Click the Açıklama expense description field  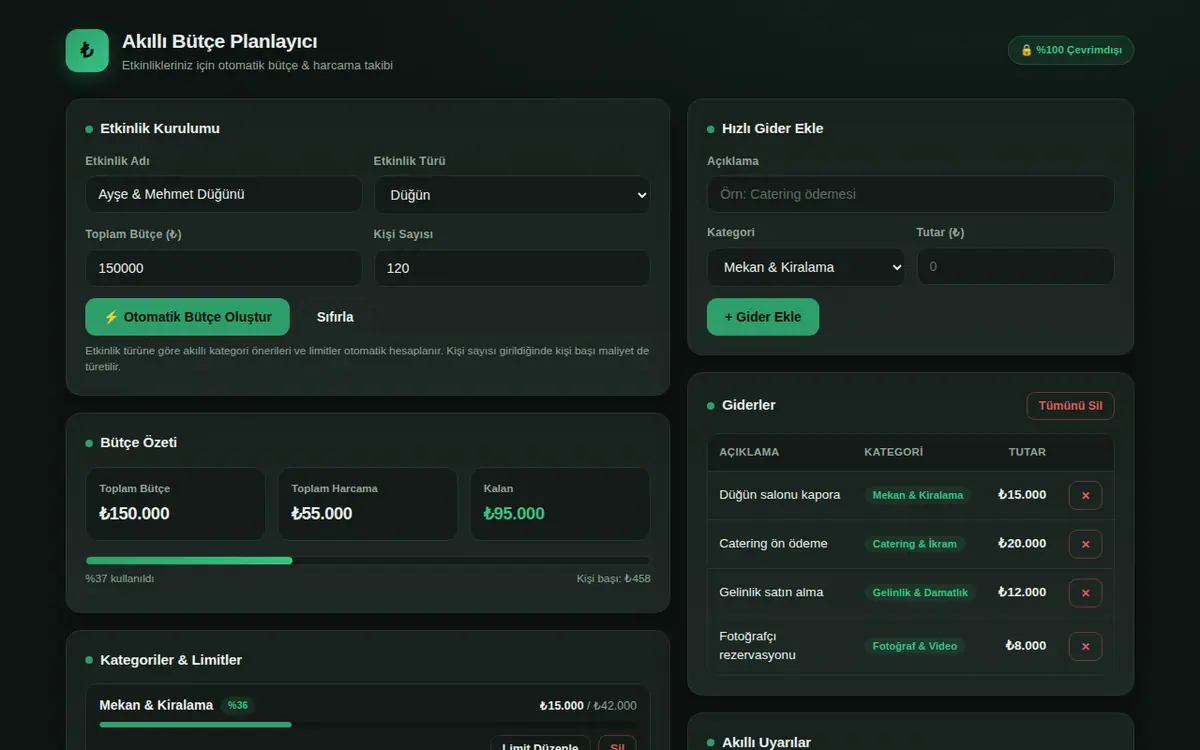click(910, 194)
